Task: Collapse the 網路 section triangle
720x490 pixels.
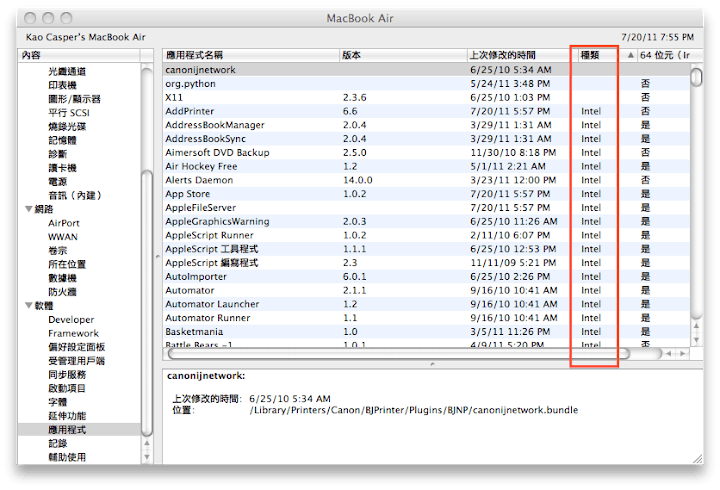Action: click(28, 209)
